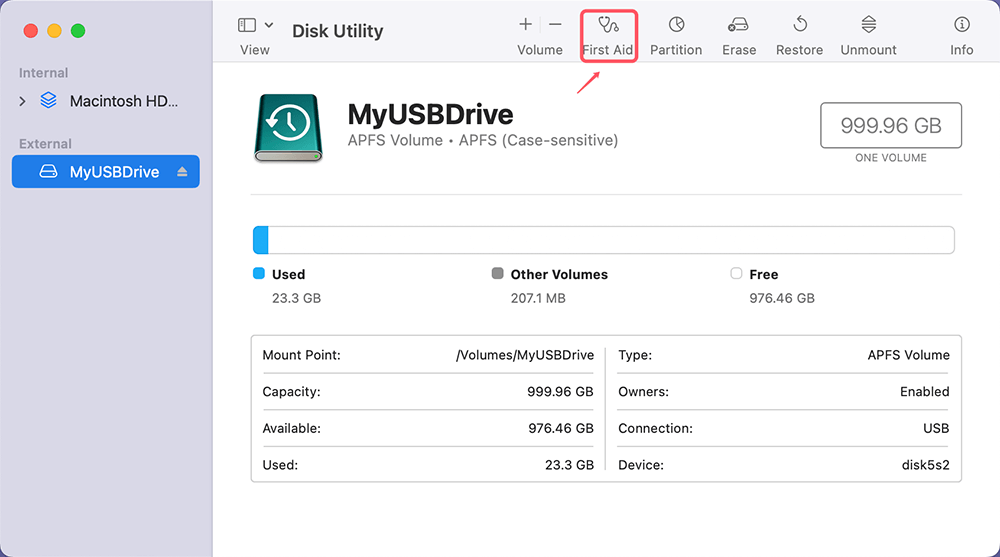1000x557 pixels.
Task: Run First Aid on the drive
Action: [608, 35]
